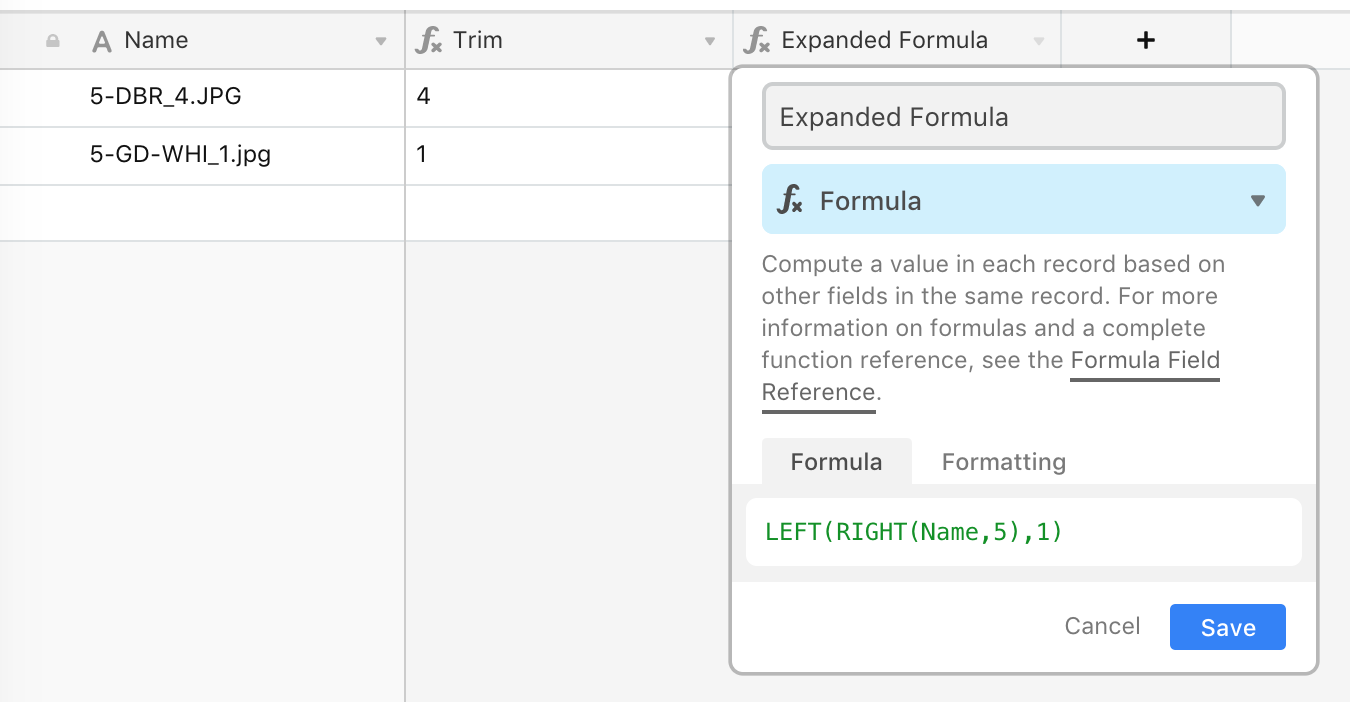Select Trim cell showing value 4
This screenshot has height=702, width=1350.
569,97
